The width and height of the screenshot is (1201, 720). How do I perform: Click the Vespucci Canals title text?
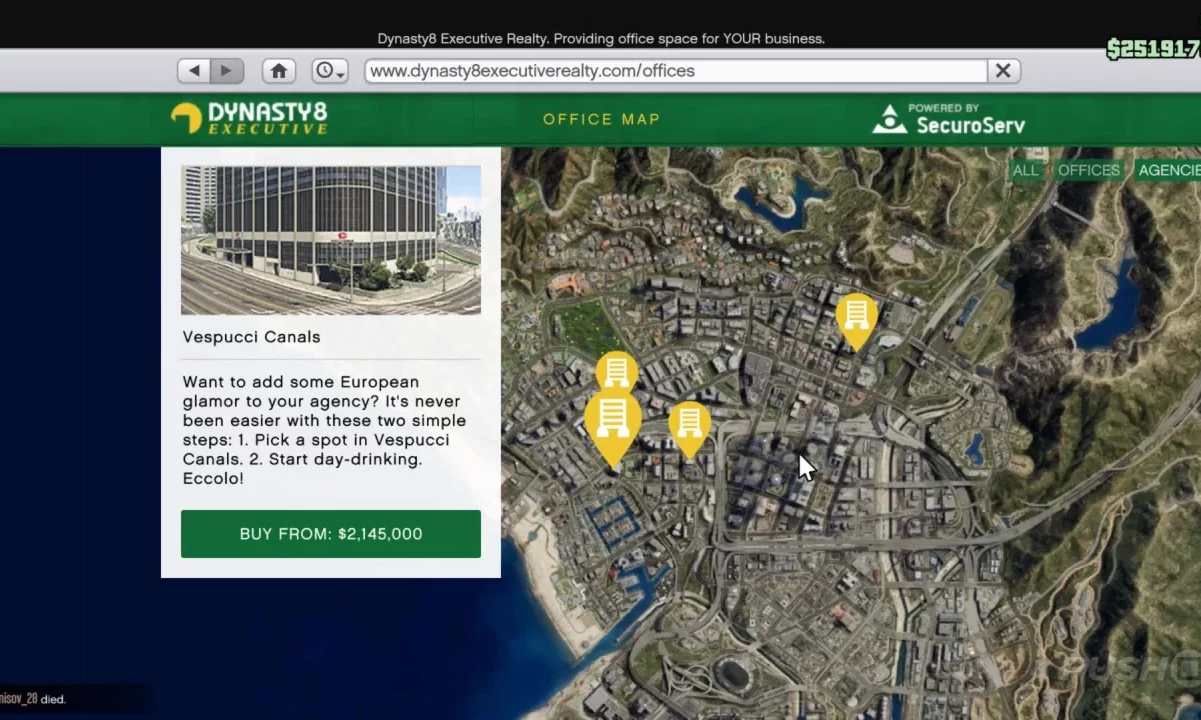click(252, 337)
